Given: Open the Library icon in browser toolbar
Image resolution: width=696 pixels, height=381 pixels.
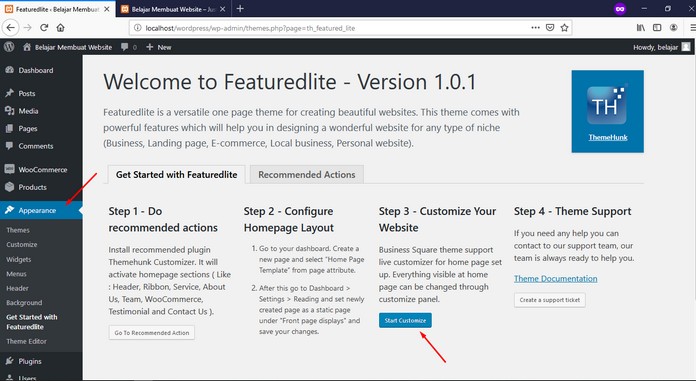Looking at the screenshot, I should [x=641, y=28].
